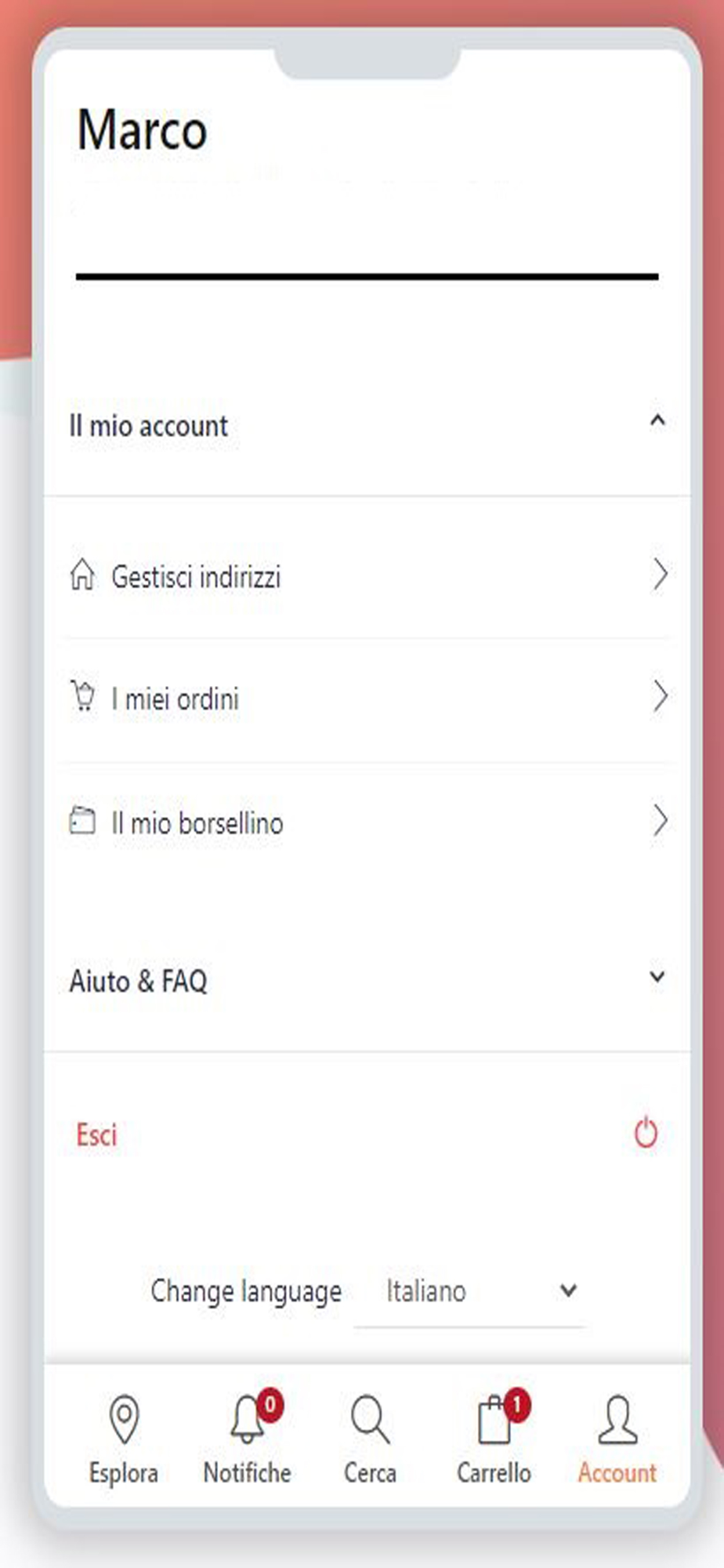Click the Gestisci indirizzi label
The image size is (724, 1568).
pyautogui.click(x=196, y=577)
